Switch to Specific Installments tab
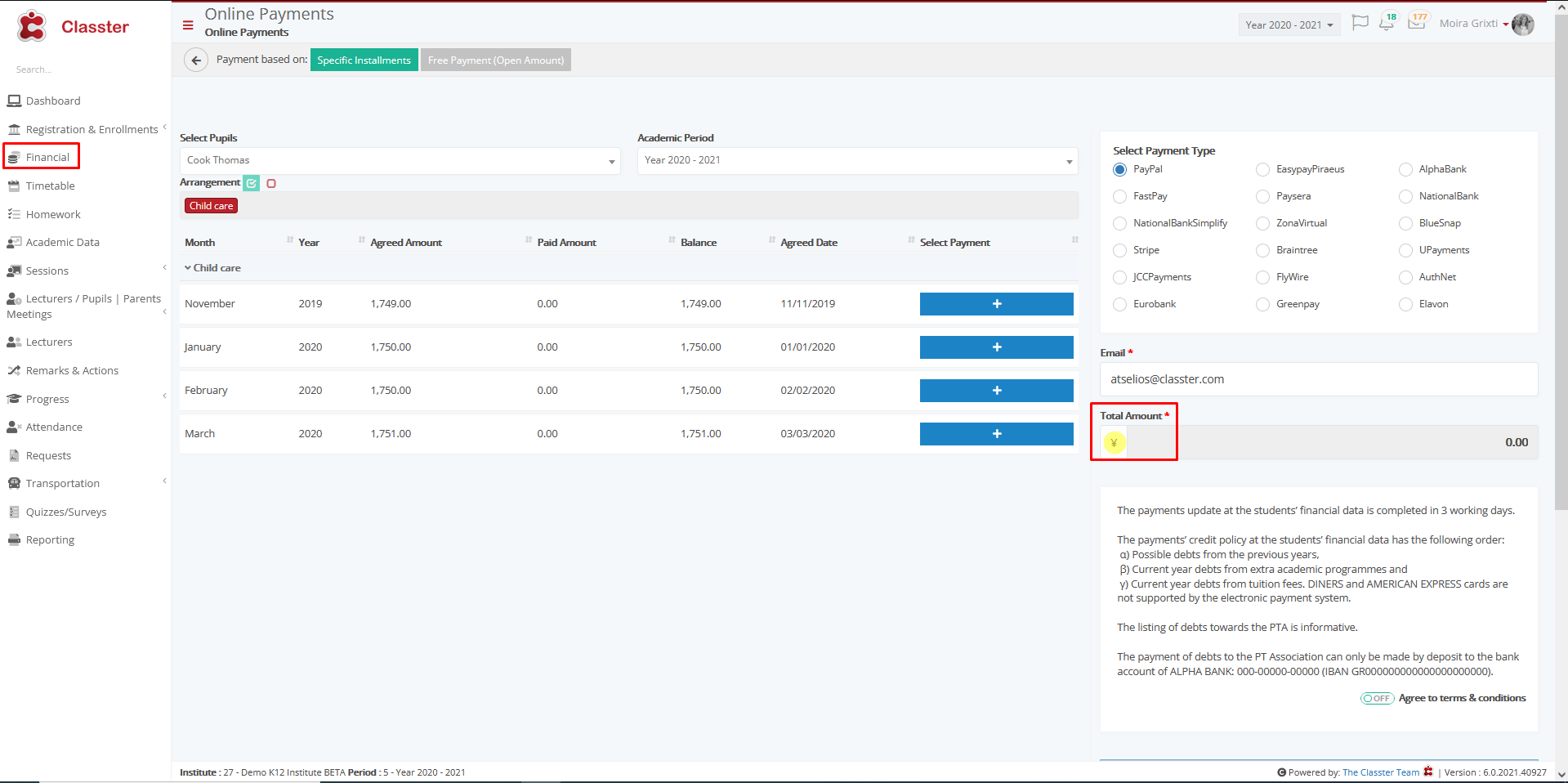Screen dimensions: 1568x783 point(364,60)
